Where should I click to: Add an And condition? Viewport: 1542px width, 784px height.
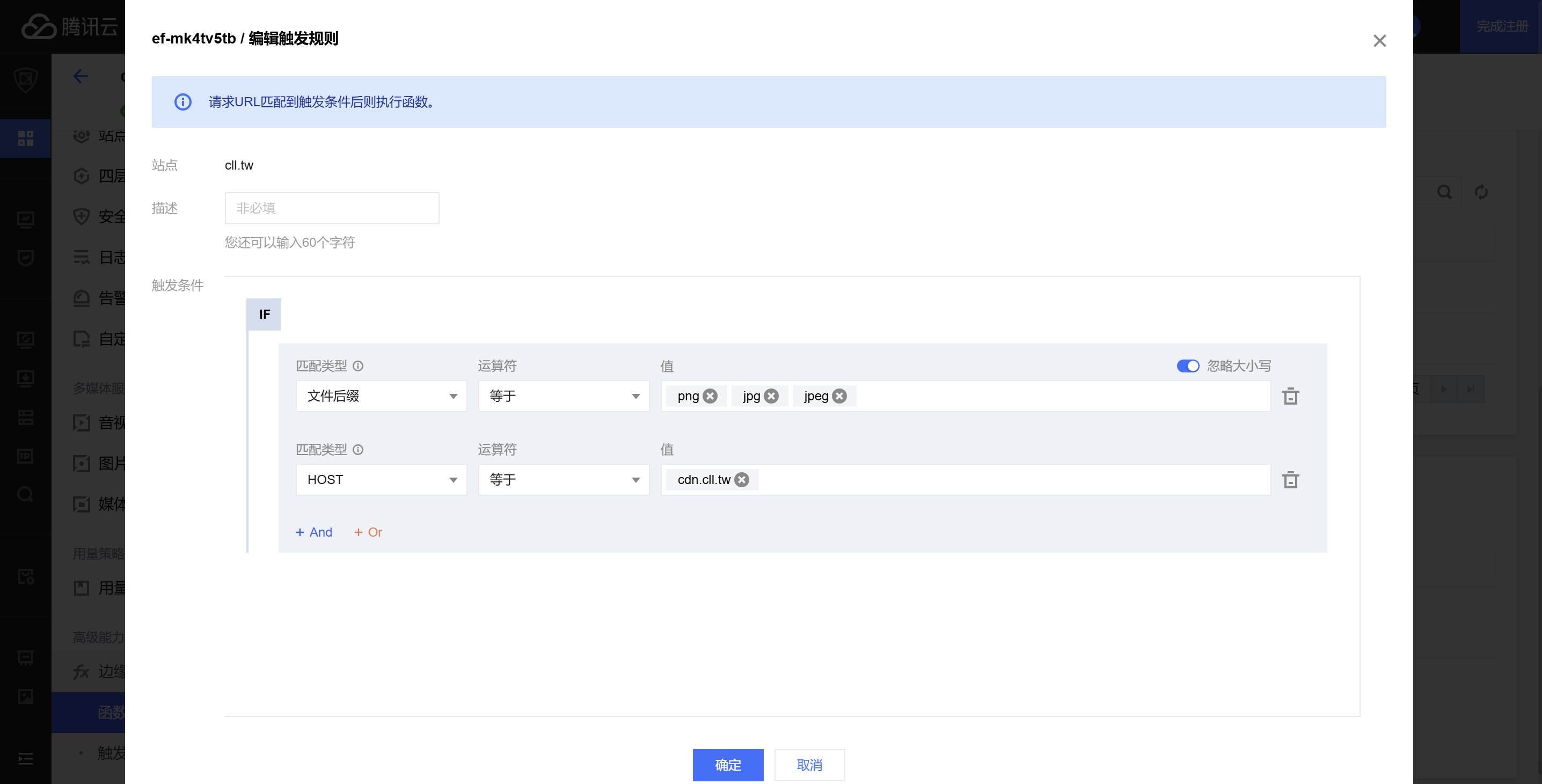(315, 532)
